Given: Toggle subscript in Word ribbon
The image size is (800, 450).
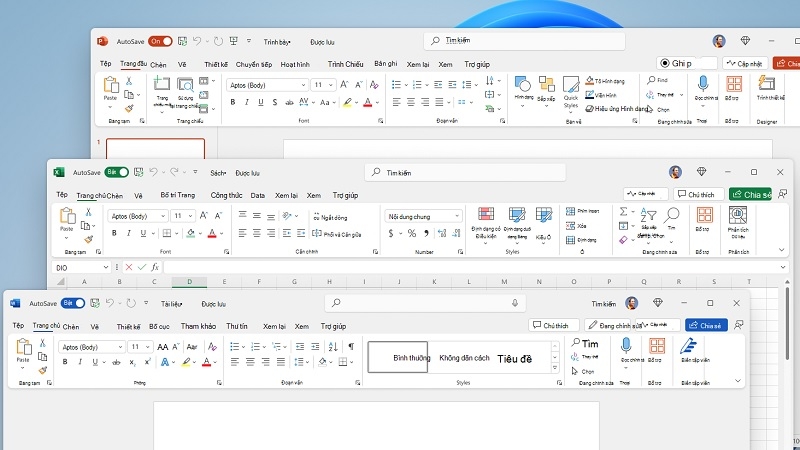Looking at the screenshot, I should (132, 362).
